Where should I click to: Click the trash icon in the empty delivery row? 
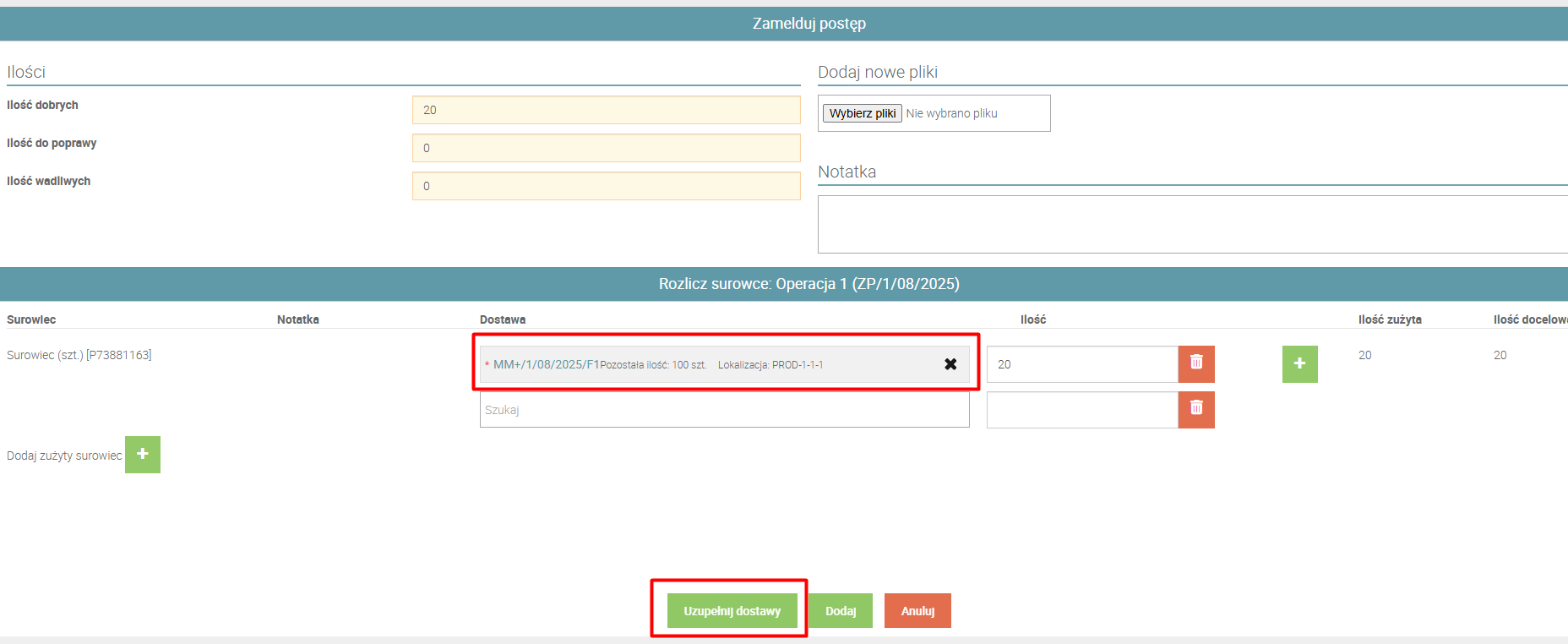pos(1196,409)
